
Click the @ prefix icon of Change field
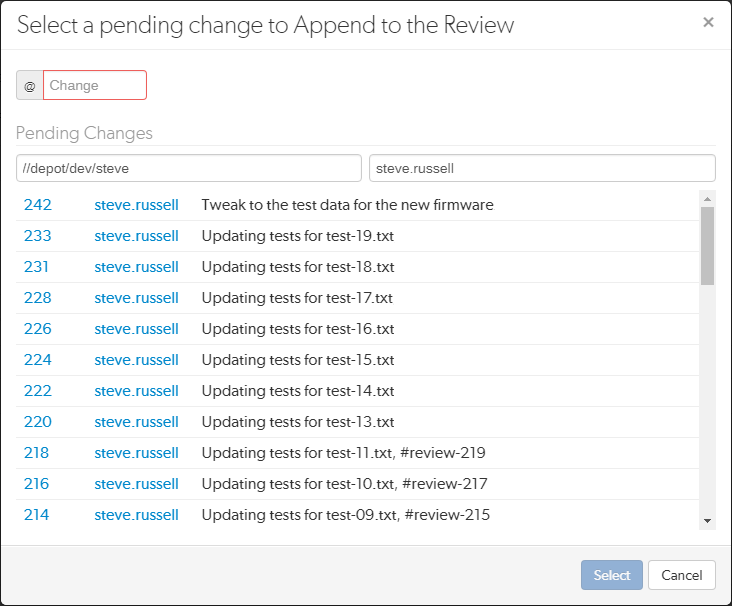click(x=30, y=85)
